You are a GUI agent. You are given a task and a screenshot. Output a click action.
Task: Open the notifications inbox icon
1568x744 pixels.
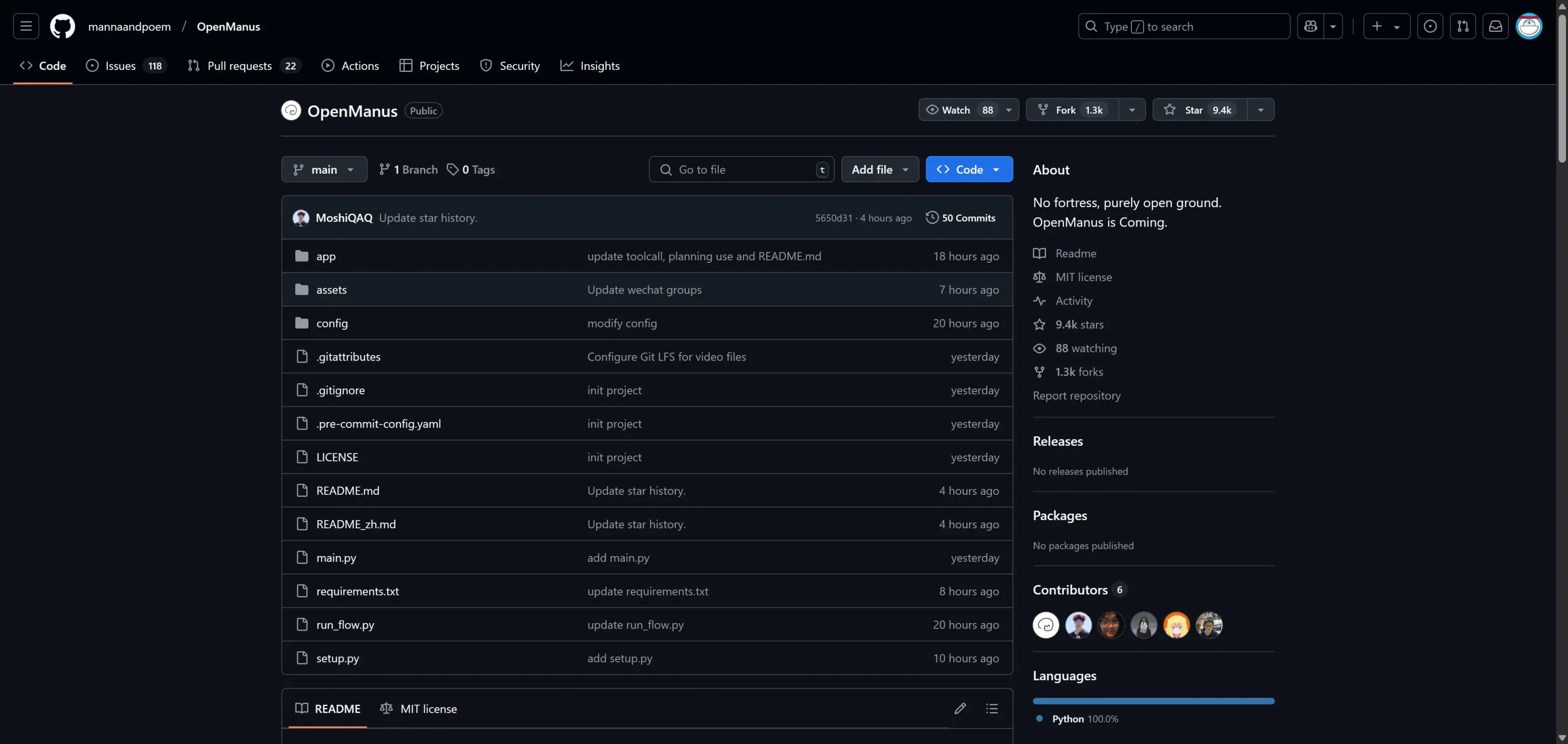tap(1495, 26)
